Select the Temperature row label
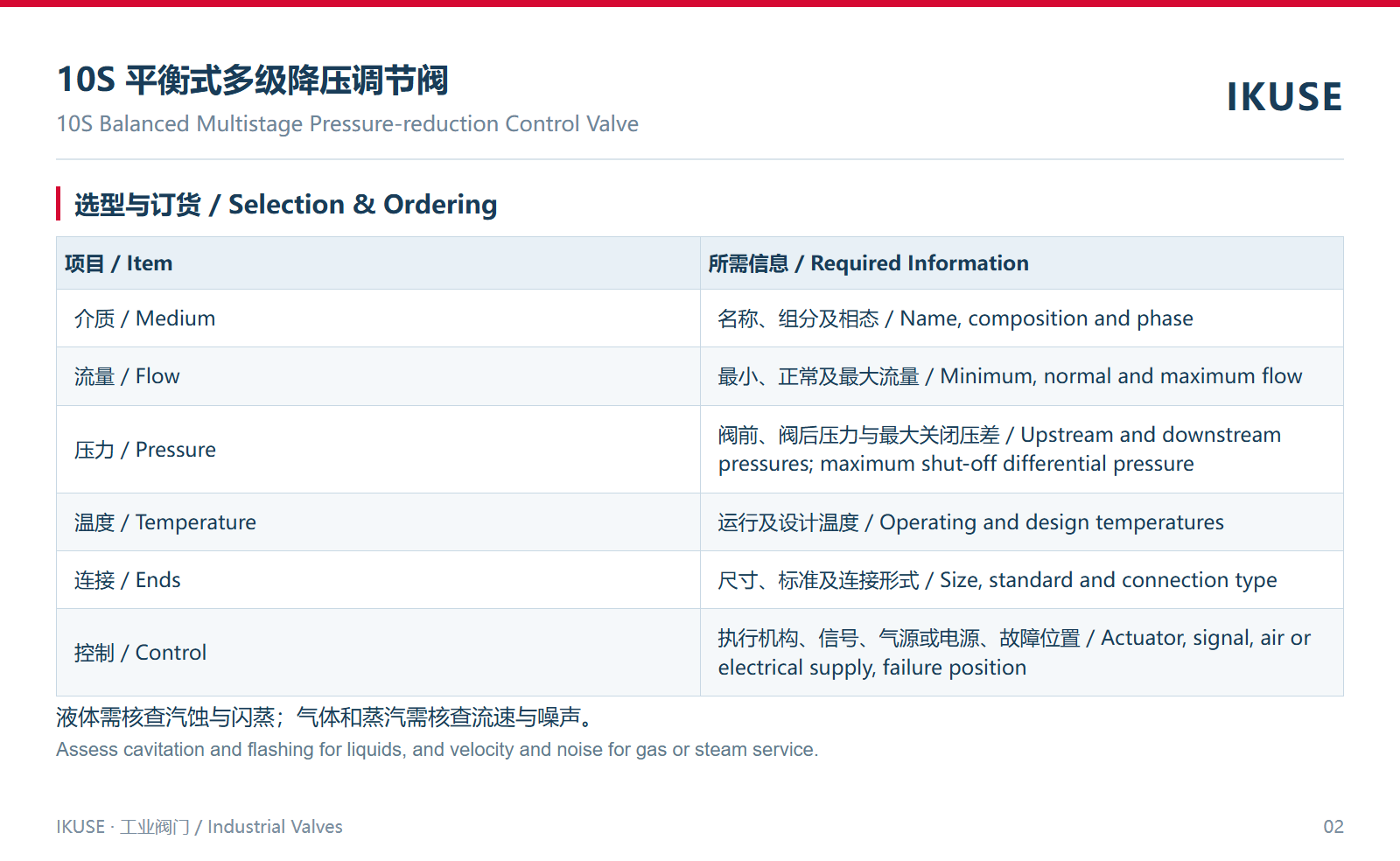The height and width of the screenshot is (861, 1400). point(165,522)
